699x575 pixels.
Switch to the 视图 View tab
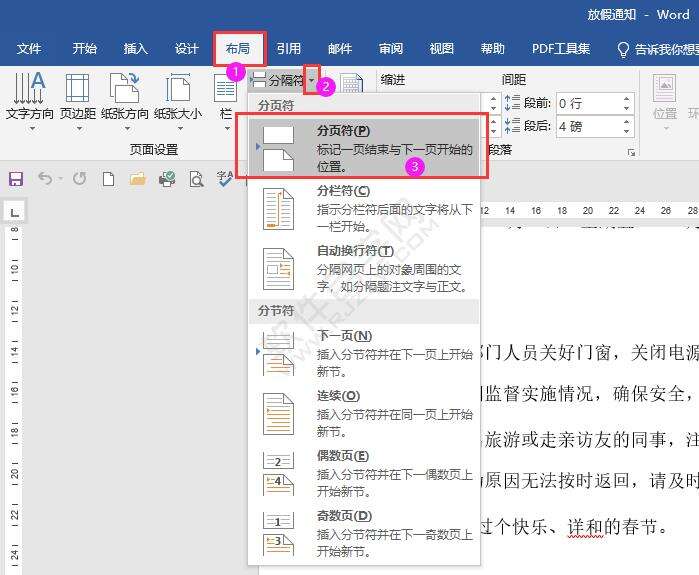point(441,49)
